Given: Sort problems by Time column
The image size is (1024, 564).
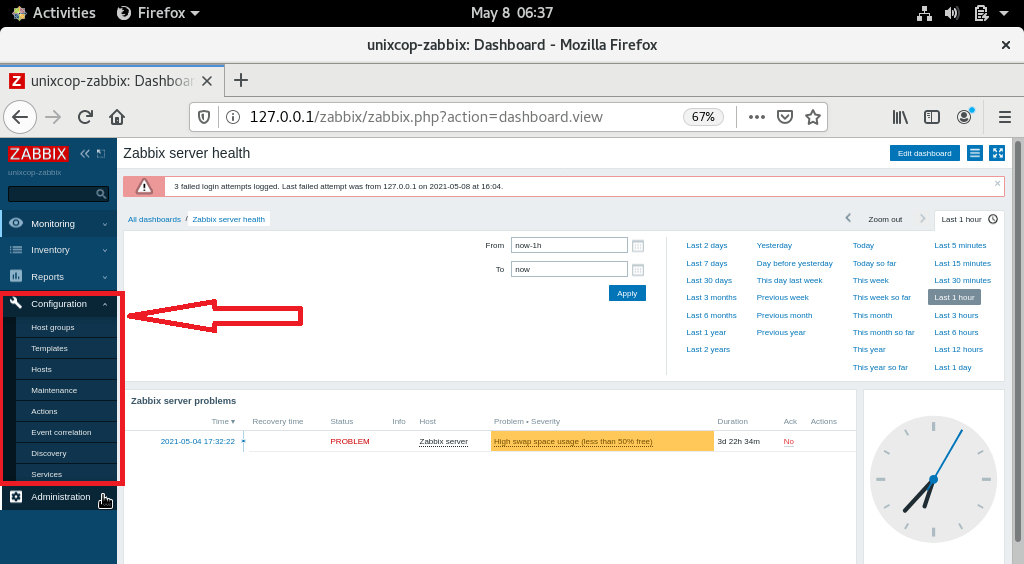Looking at the screenshot, I should point(223,422).
